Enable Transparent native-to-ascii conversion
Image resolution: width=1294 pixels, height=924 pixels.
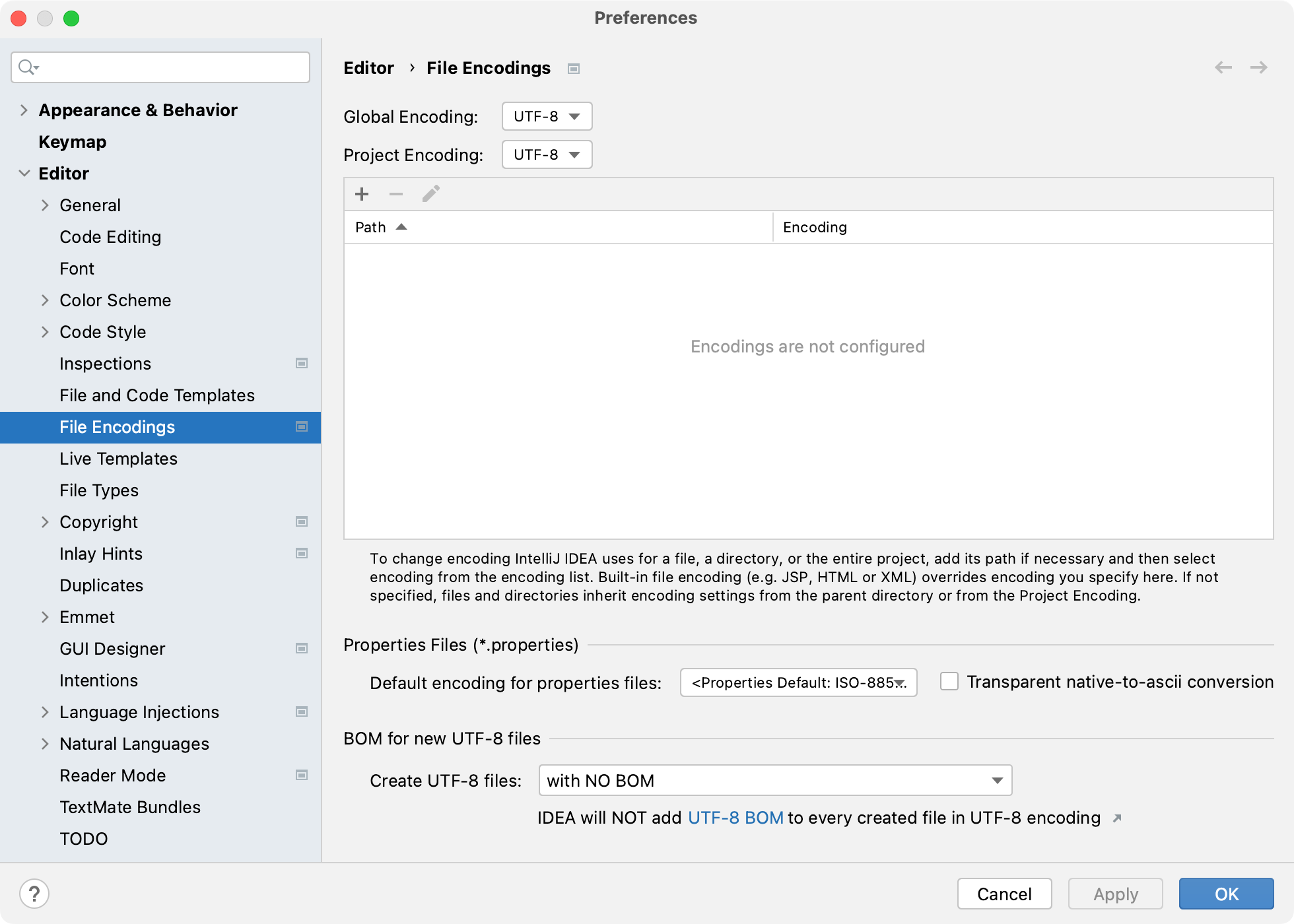pos(949,682)
